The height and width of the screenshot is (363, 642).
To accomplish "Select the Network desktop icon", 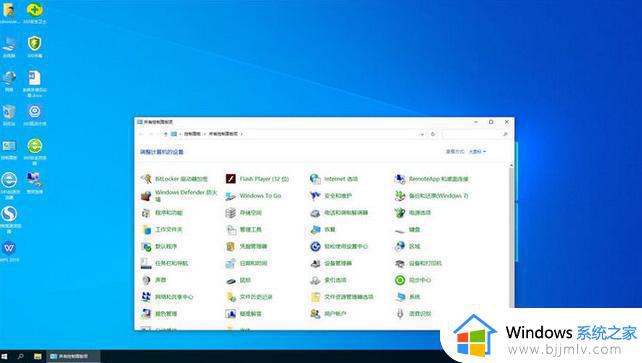I will (x=9, y=81).
